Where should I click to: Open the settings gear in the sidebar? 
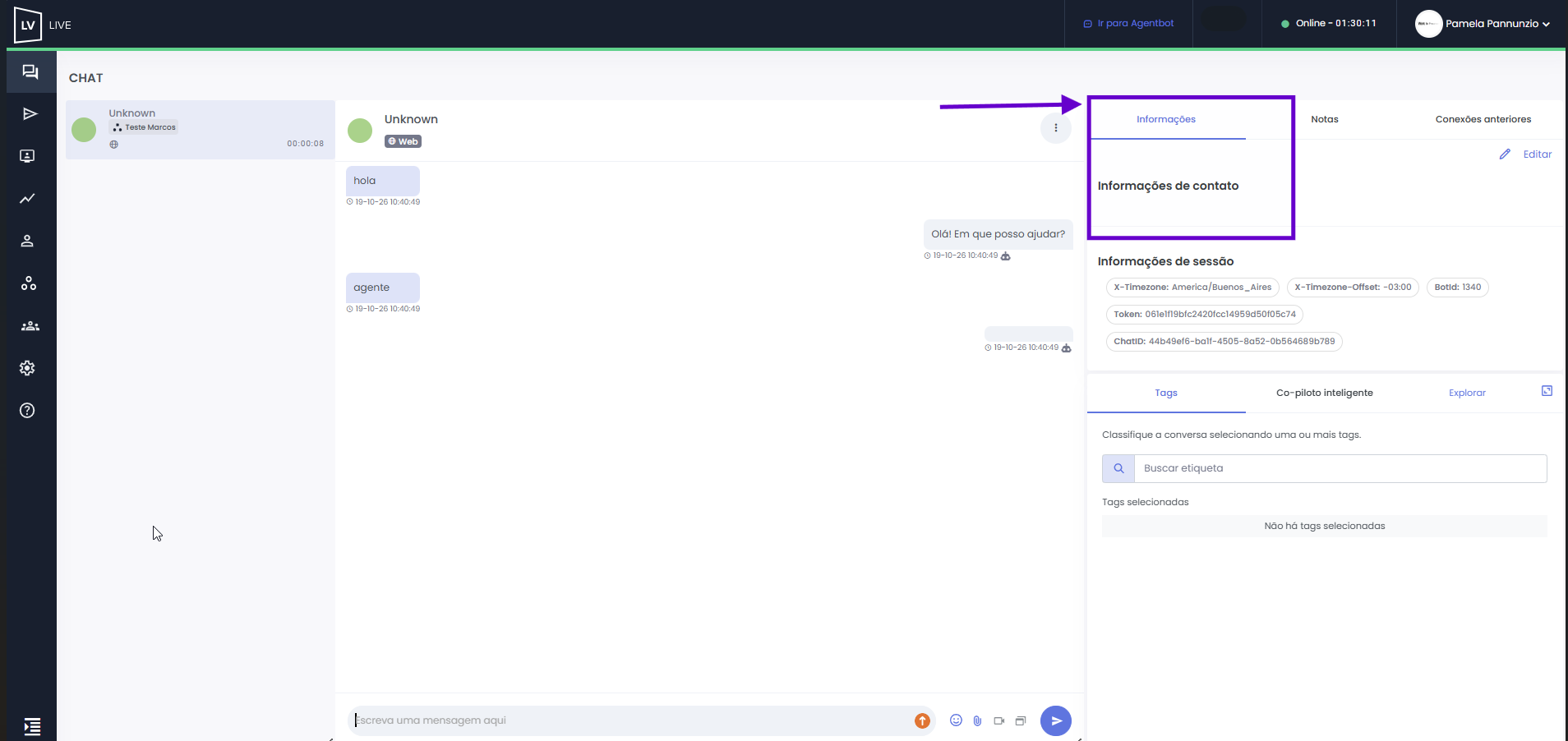point(28,368)
